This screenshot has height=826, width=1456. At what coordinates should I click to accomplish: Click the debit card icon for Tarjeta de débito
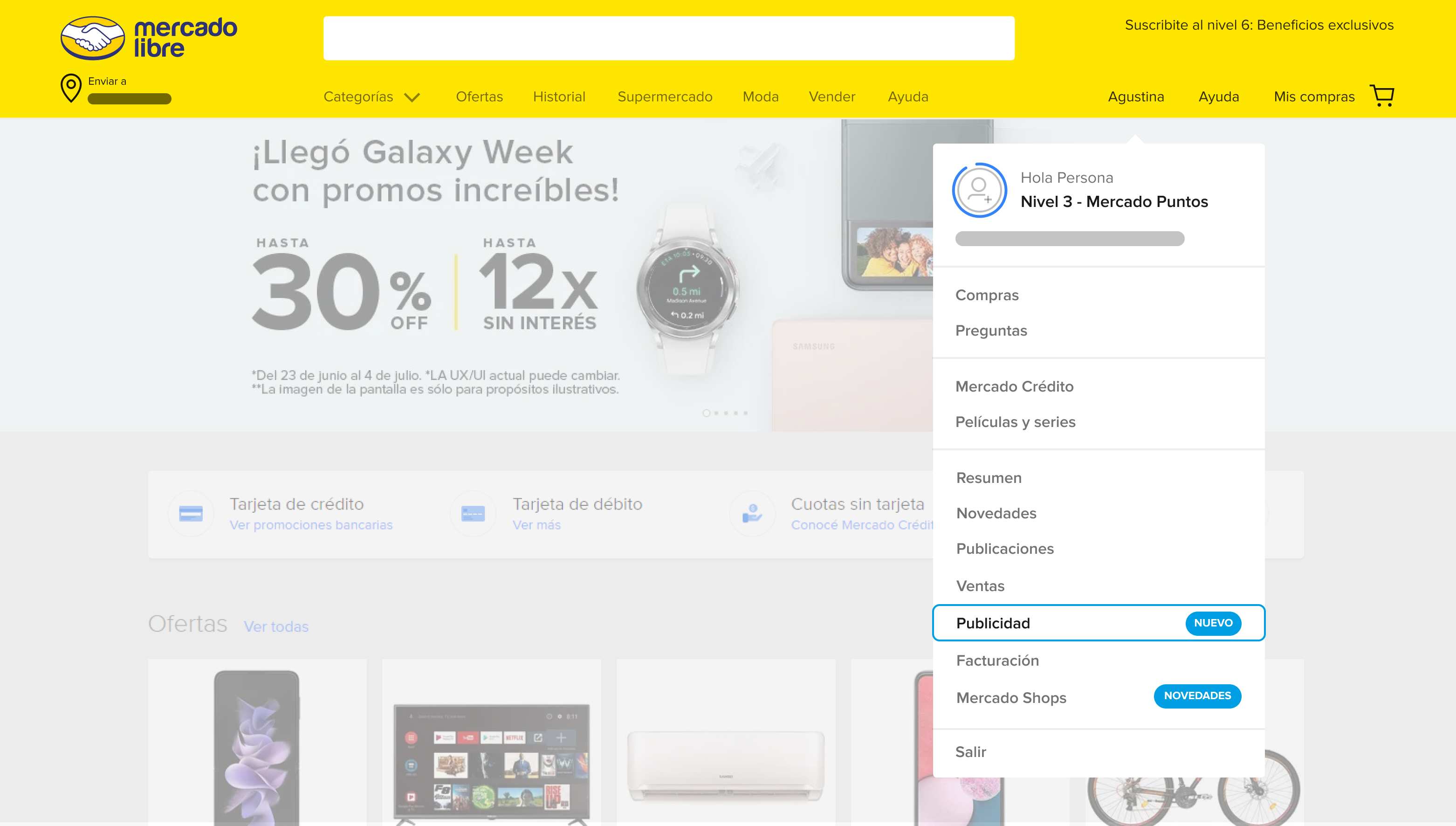pos(473,513)
